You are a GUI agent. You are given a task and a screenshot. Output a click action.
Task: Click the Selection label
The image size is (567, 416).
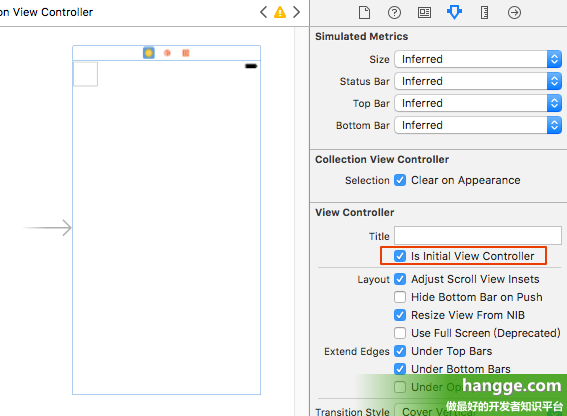pos(367,180)
